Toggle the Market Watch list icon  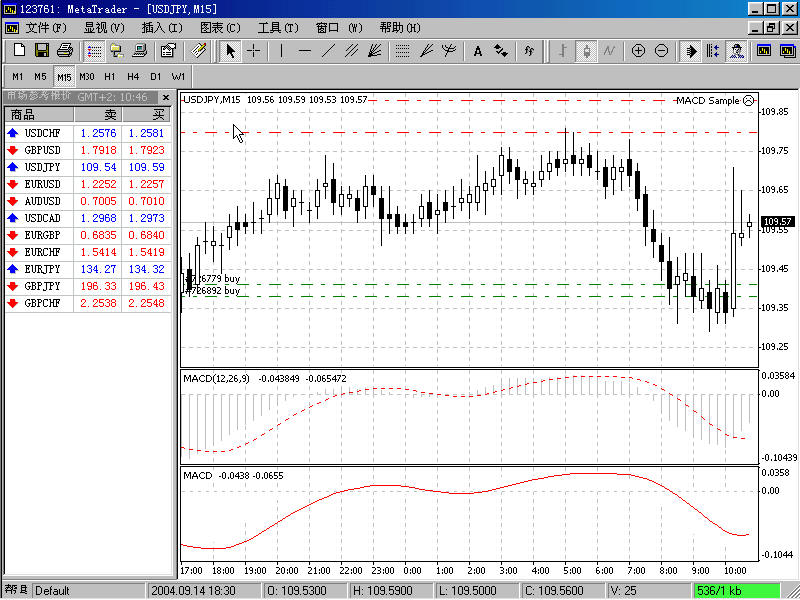(x=94, y=51)
